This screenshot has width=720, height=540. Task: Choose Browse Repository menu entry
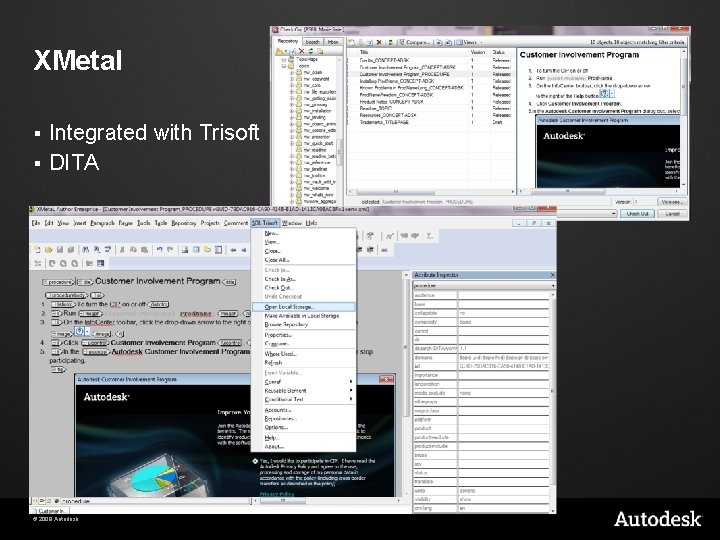point(304,324)
